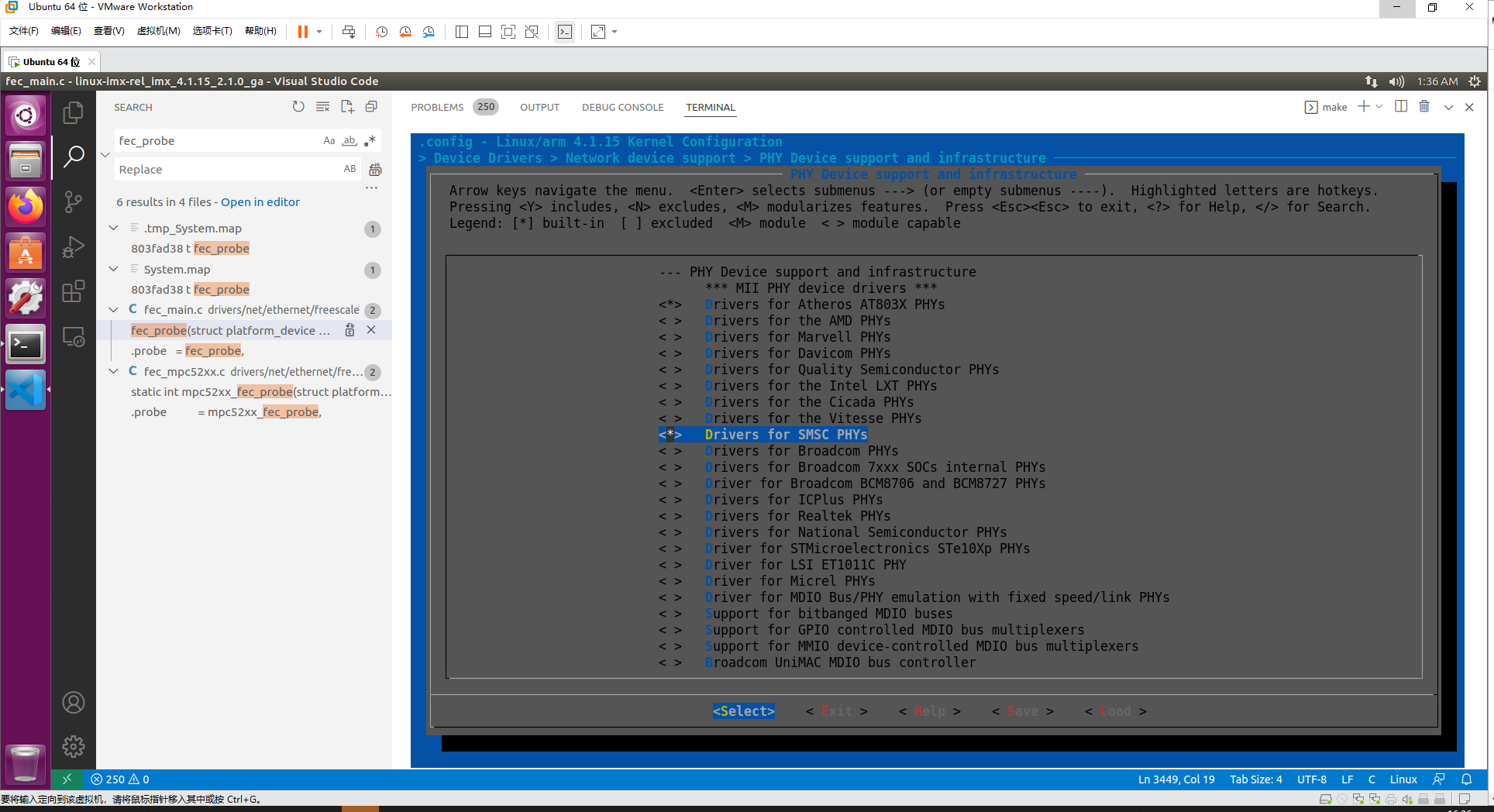Switch to the DEBUG CONSOLE tab
This screenshot has width=1494, height=812.
tap(622, 107)
